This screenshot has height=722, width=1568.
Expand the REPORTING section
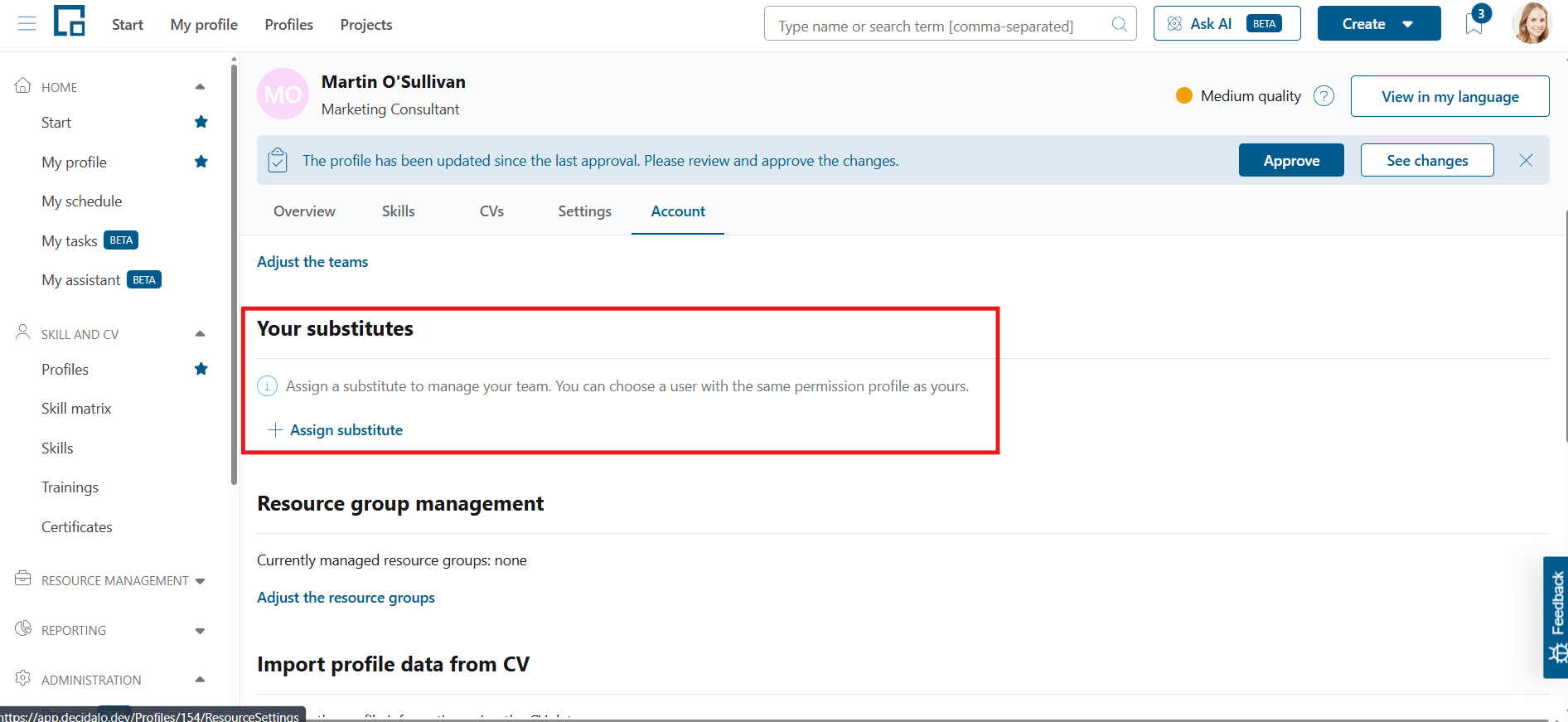point(200,631)
